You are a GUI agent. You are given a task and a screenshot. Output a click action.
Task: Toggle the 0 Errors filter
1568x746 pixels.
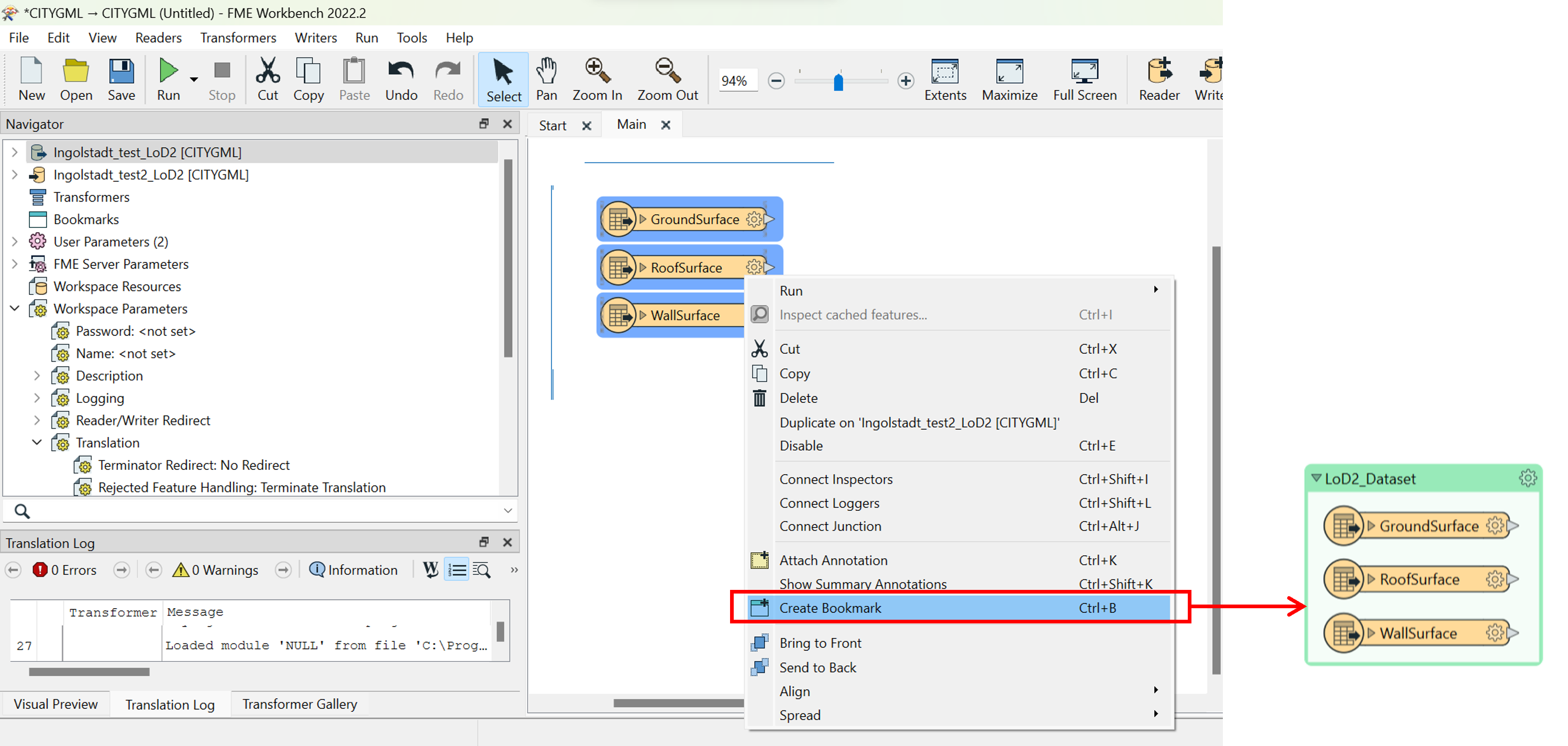[64, 570]
